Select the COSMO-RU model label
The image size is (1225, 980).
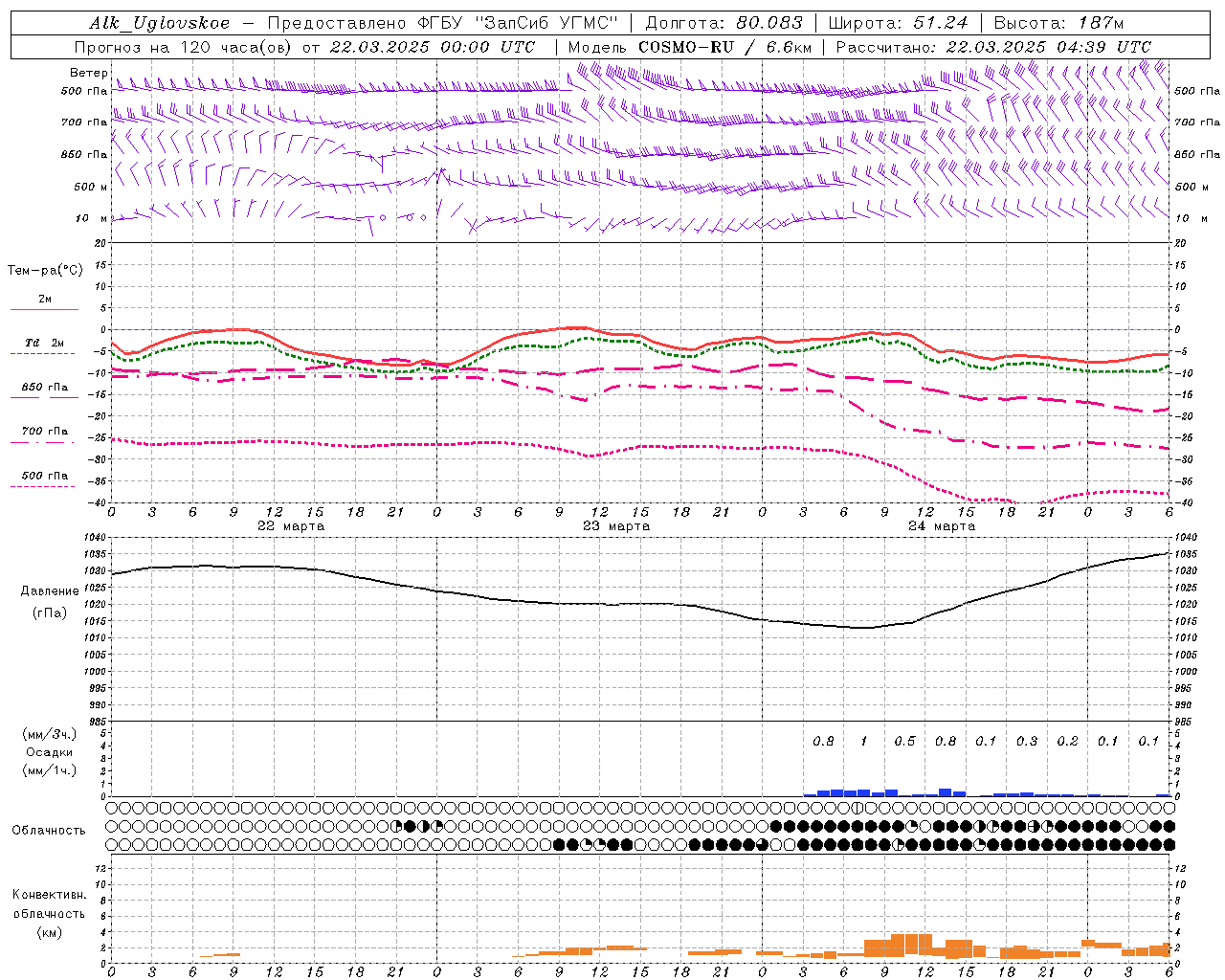[x=683, y=47]
